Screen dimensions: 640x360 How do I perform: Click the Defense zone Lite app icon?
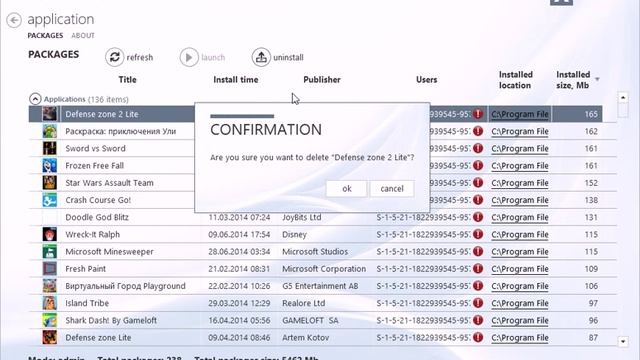(50, 338)
